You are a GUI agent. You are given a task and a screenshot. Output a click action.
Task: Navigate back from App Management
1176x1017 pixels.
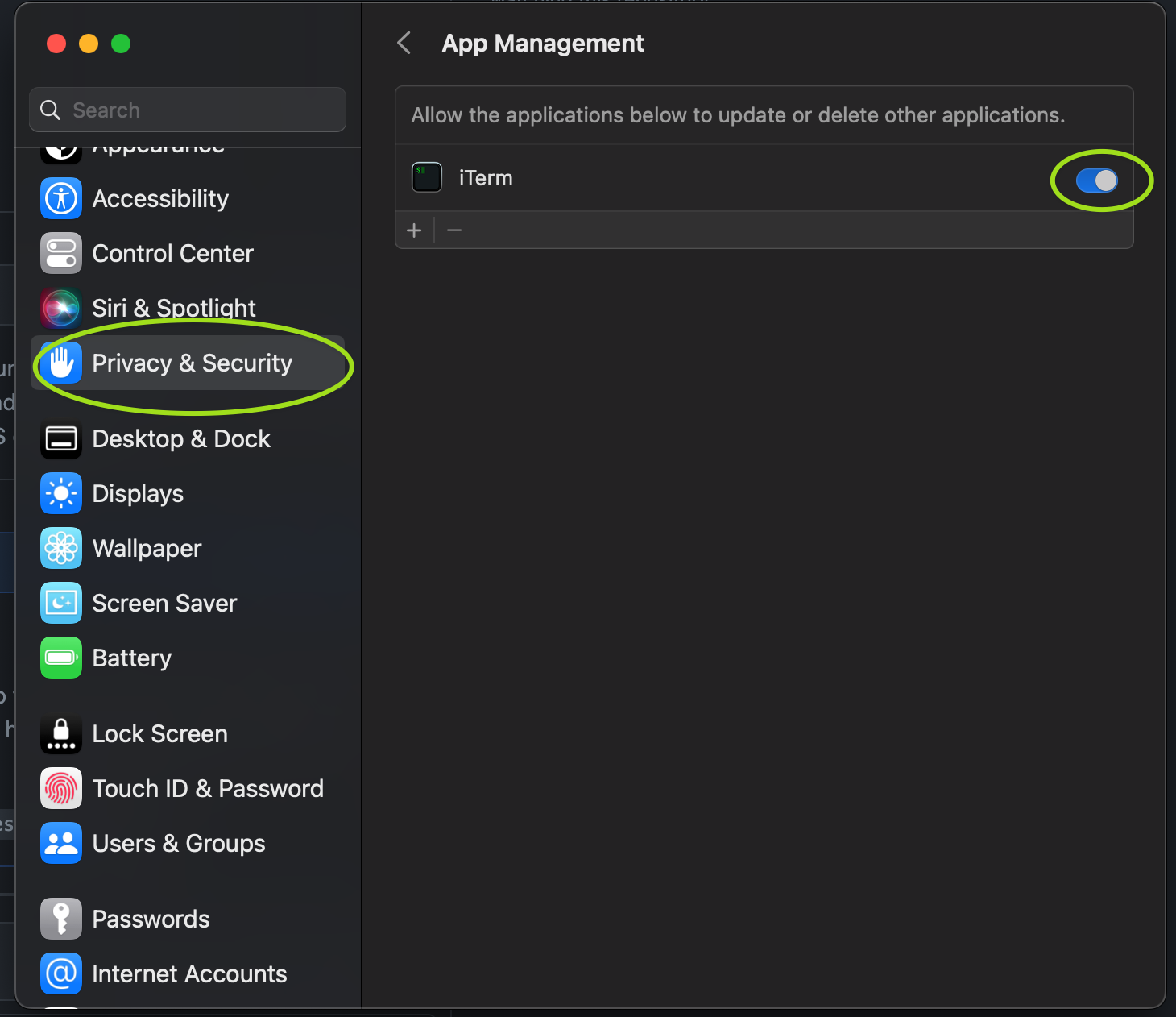pos(404,43)
